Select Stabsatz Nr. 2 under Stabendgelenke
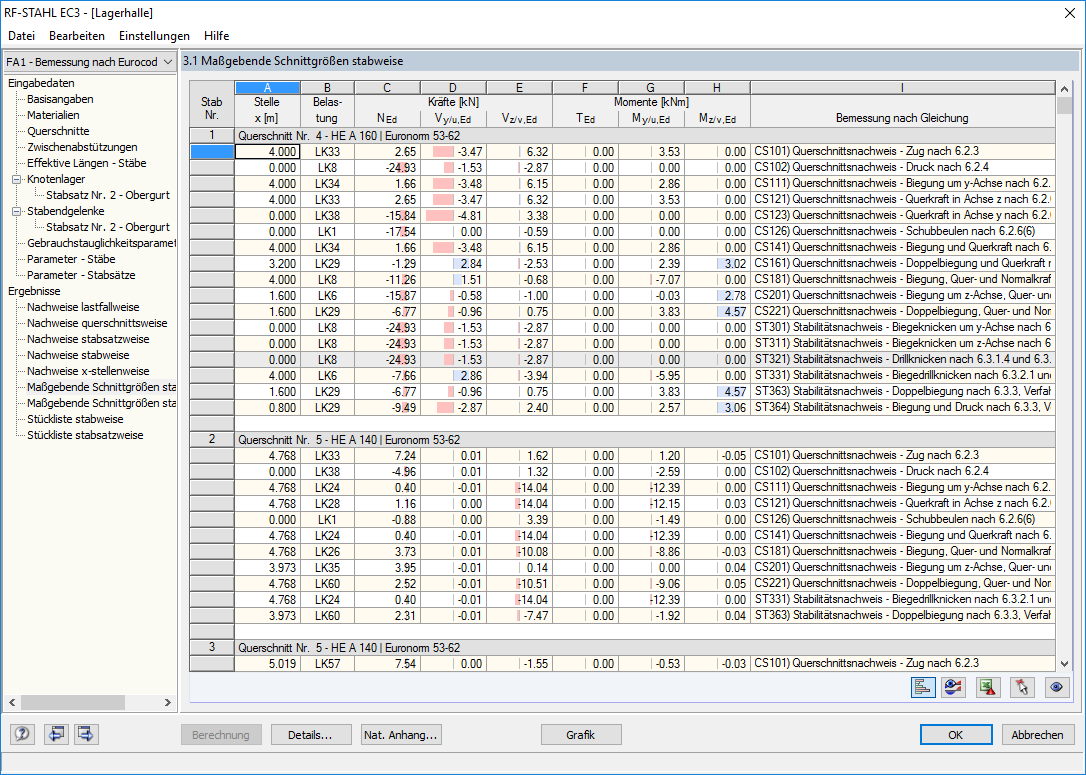This screenshot has width=1086, height=775. tap(107, 227)
